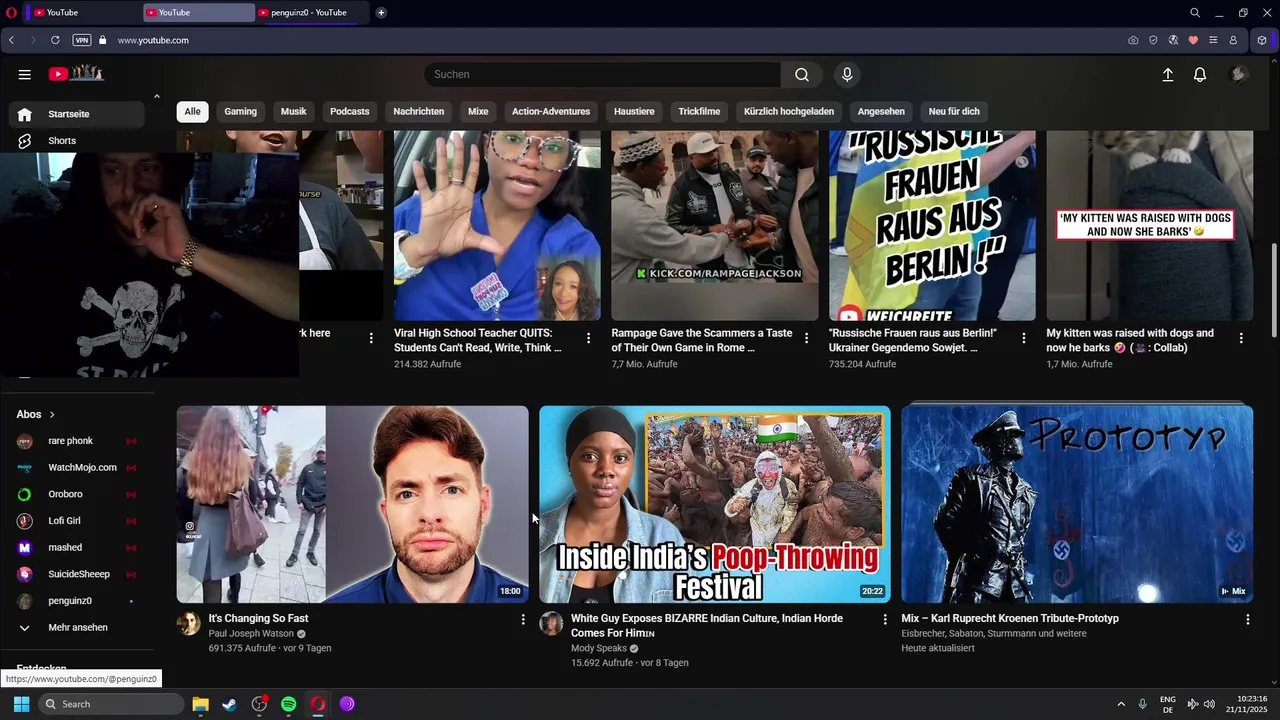Open options for White Guy Exposes video
Image resolution: width=1280 pixels, height=720 pixels.
885,620
